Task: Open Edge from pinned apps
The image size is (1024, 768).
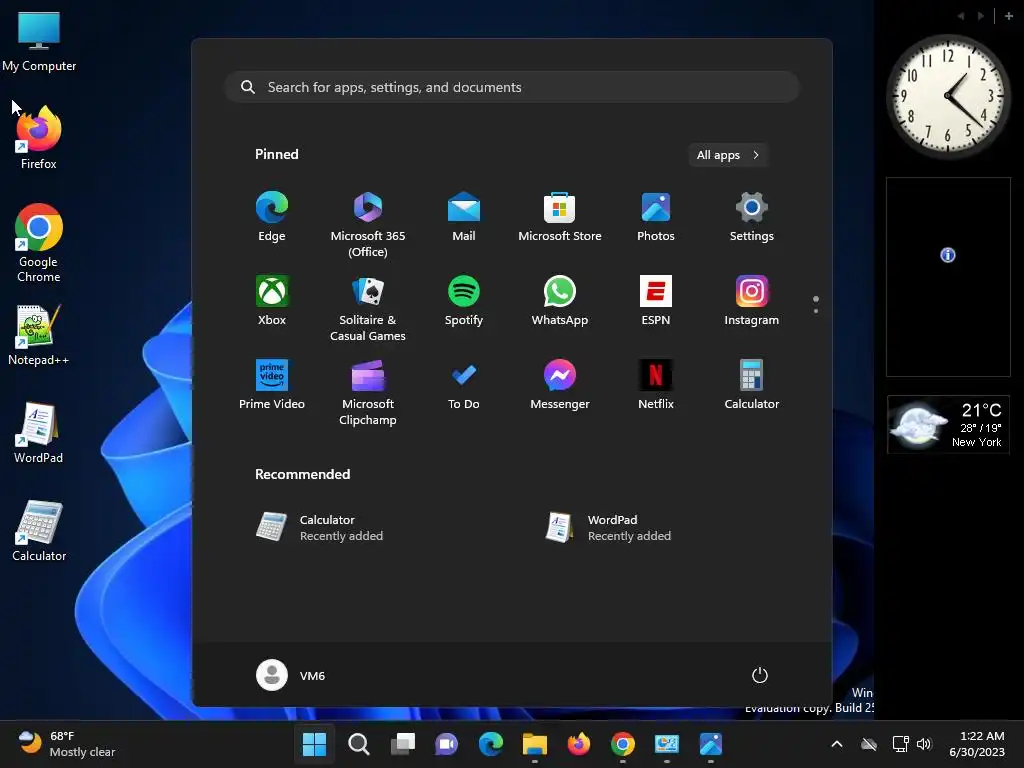Action: (x=272, y=217)
